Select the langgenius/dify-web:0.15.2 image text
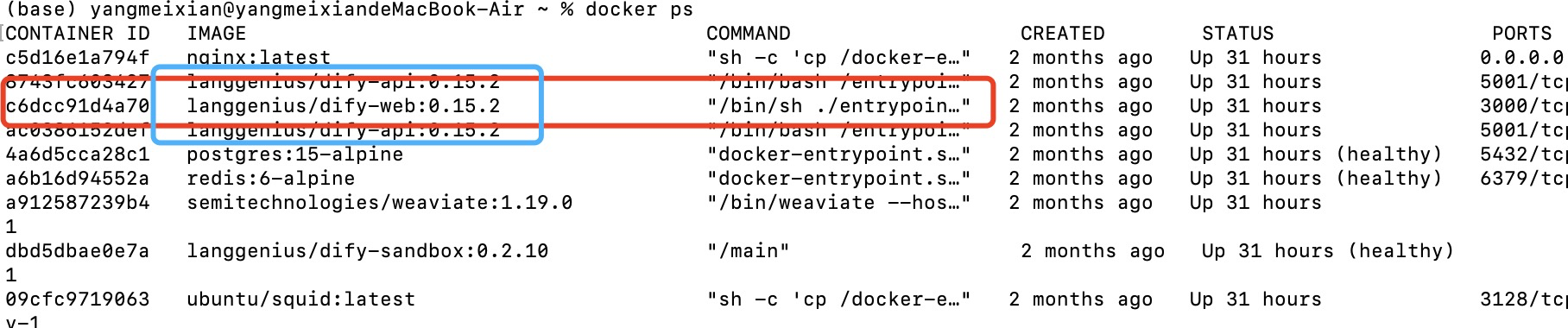This screenshot has width=1568, height=328. [x=344, y=106]
